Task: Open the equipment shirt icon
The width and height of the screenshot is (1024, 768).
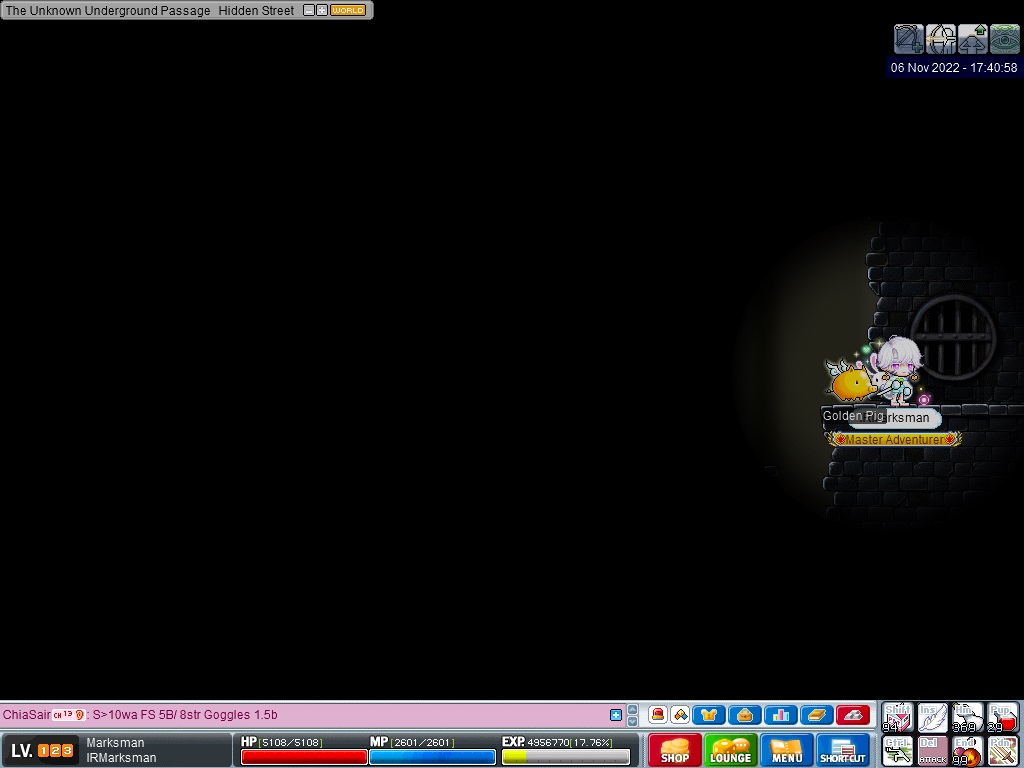Action: [709, 715]
